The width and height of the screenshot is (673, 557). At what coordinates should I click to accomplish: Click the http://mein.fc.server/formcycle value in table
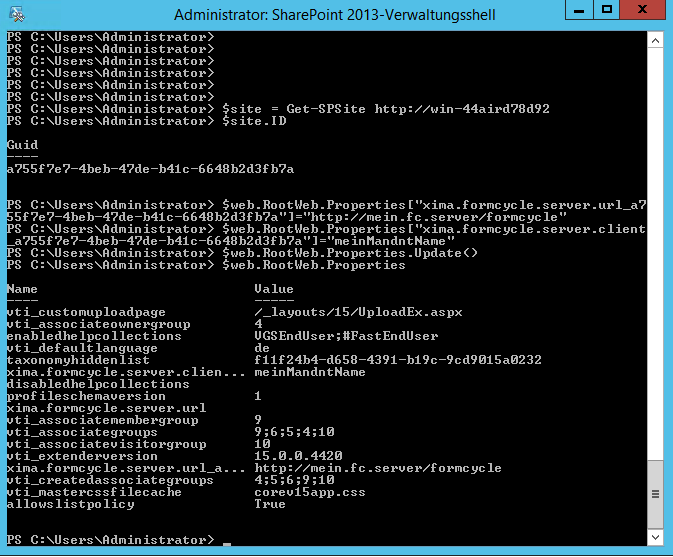pos(377,468)
